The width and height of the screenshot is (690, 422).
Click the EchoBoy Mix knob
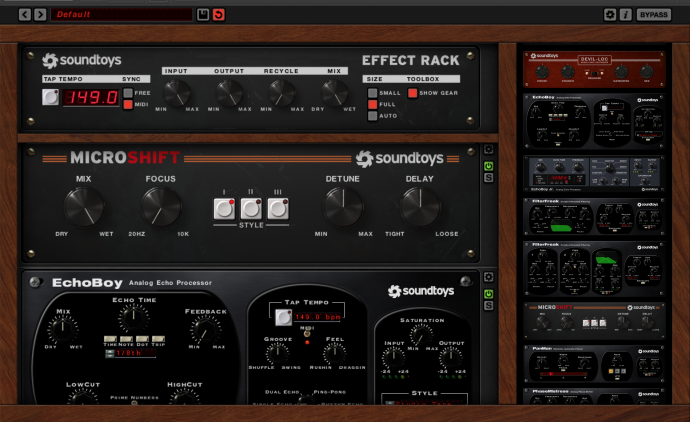click(63, 329)
